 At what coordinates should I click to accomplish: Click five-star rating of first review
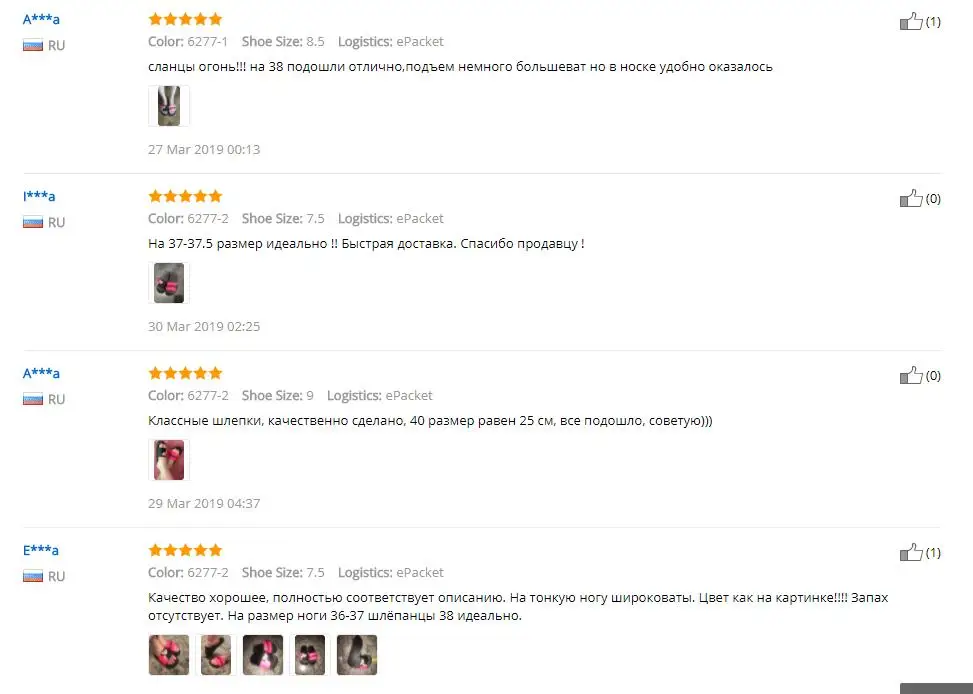(x=185, y=19)
